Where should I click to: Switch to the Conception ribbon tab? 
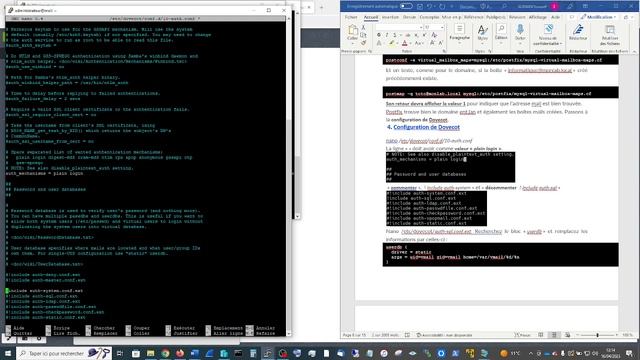[429, 17]
